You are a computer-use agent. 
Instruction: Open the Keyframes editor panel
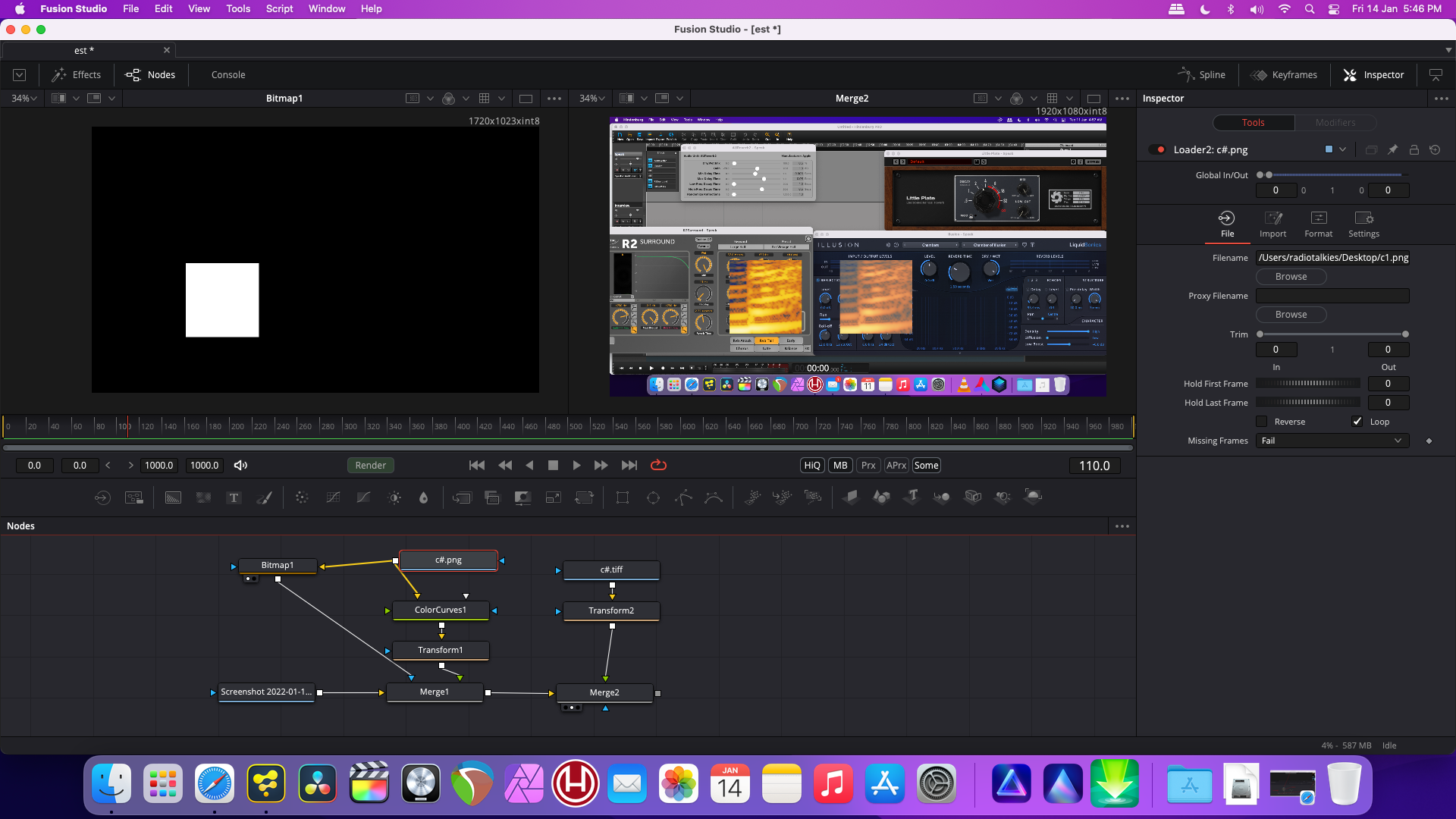[x=1283, y=75]
